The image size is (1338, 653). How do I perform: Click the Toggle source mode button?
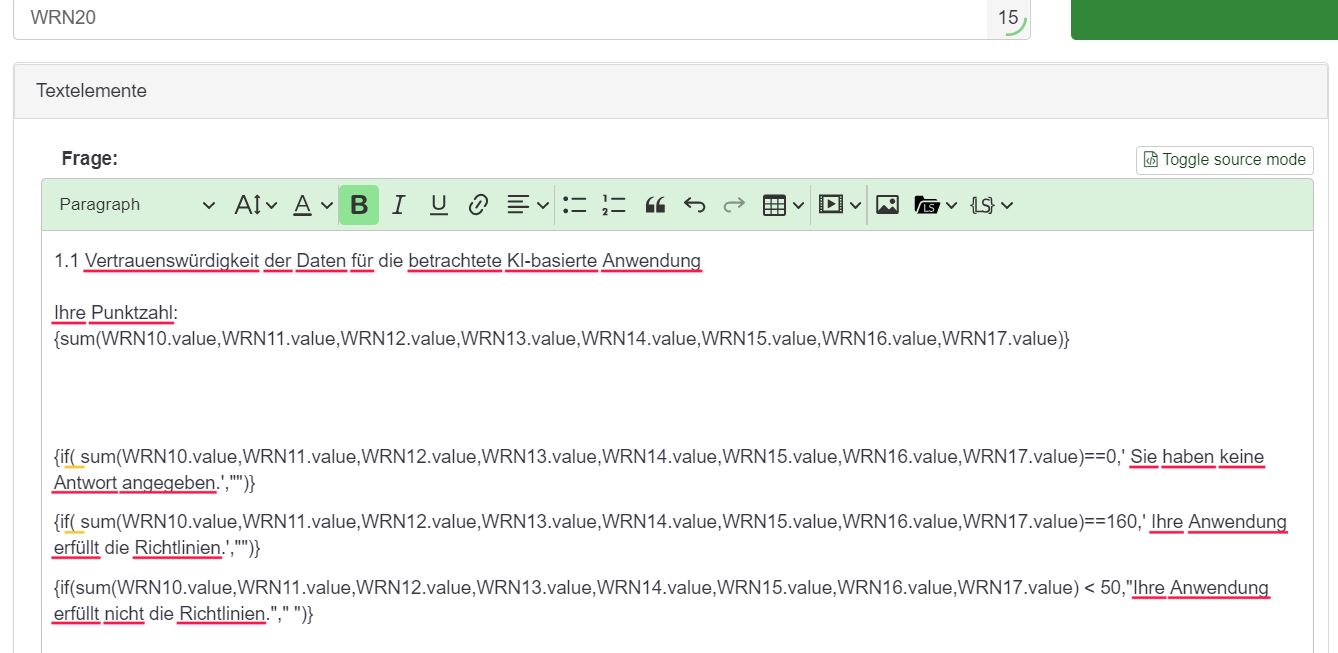1224,160
